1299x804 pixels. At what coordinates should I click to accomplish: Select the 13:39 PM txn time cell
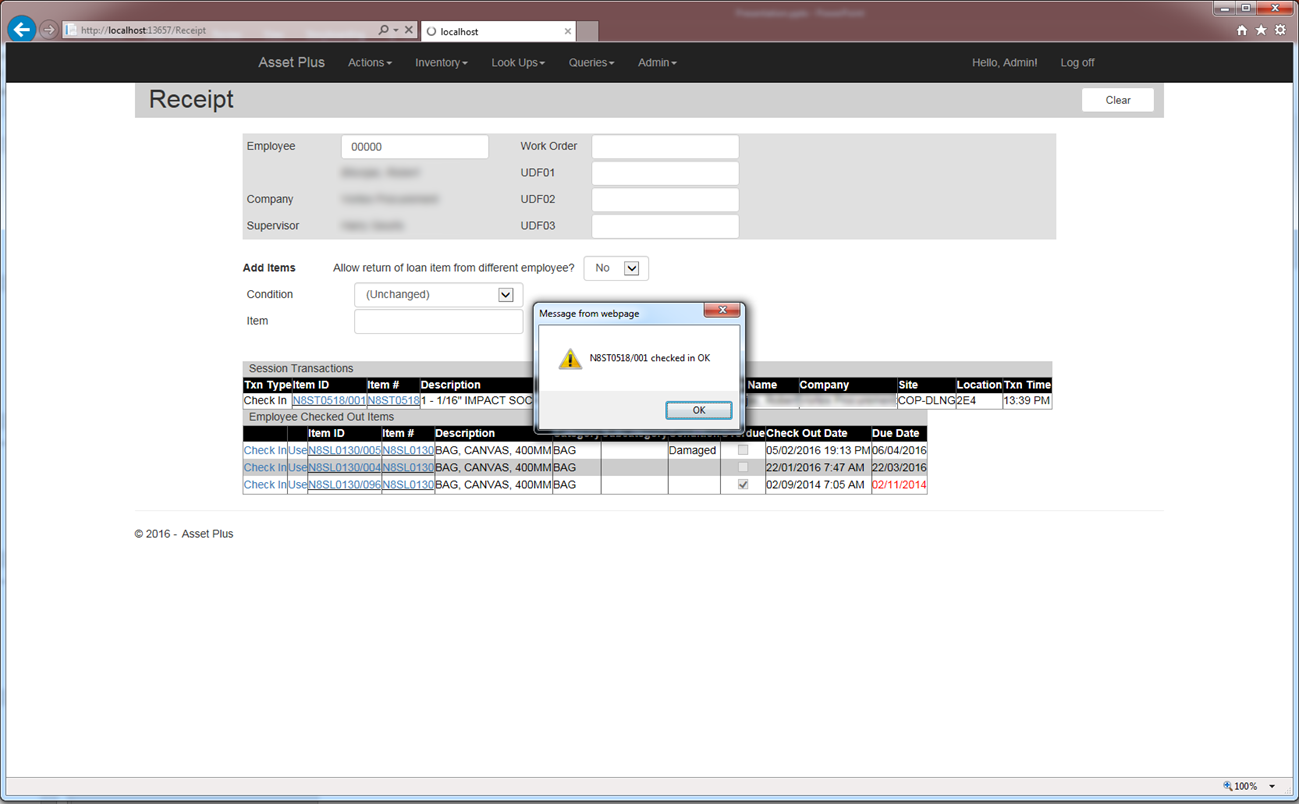[x=1027, y=400]
